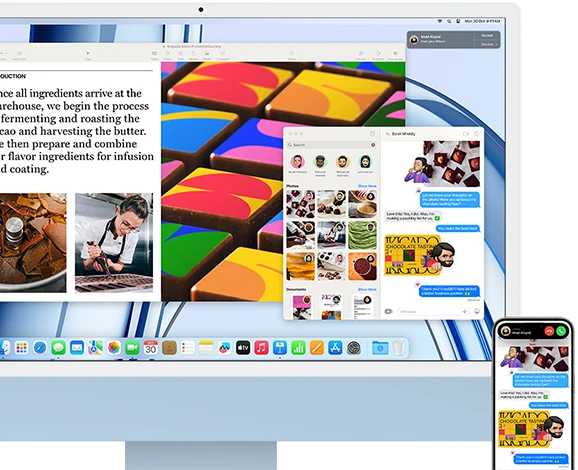Launch Notes from the Dock
The width and height of the screenshot is (578, 470).
tap(206, 348)
